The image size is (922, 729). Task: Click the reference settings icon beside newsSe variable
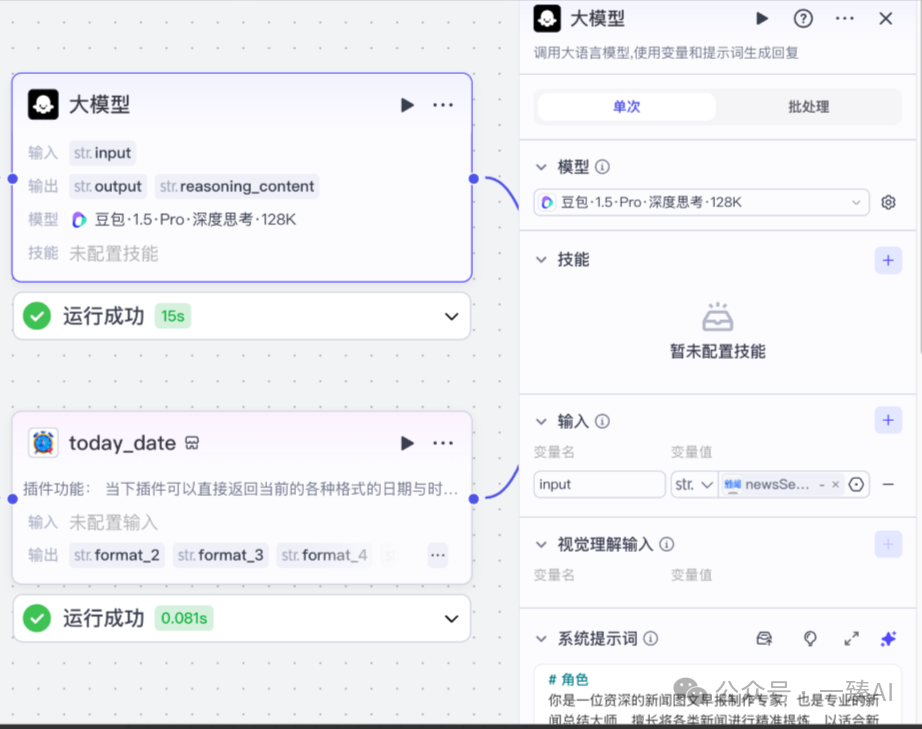[856, 484]
